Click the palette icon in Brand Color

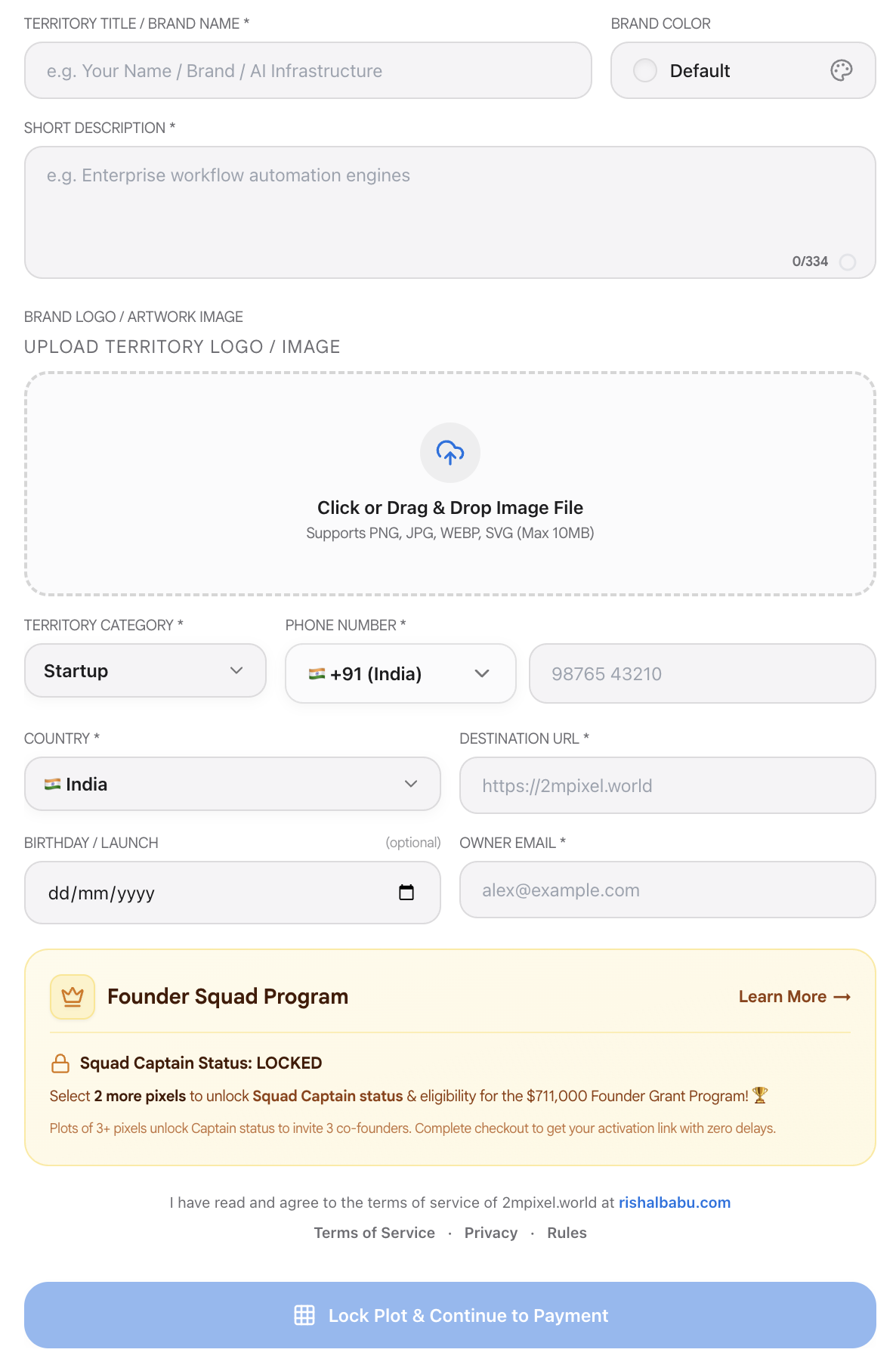(841, 70)
